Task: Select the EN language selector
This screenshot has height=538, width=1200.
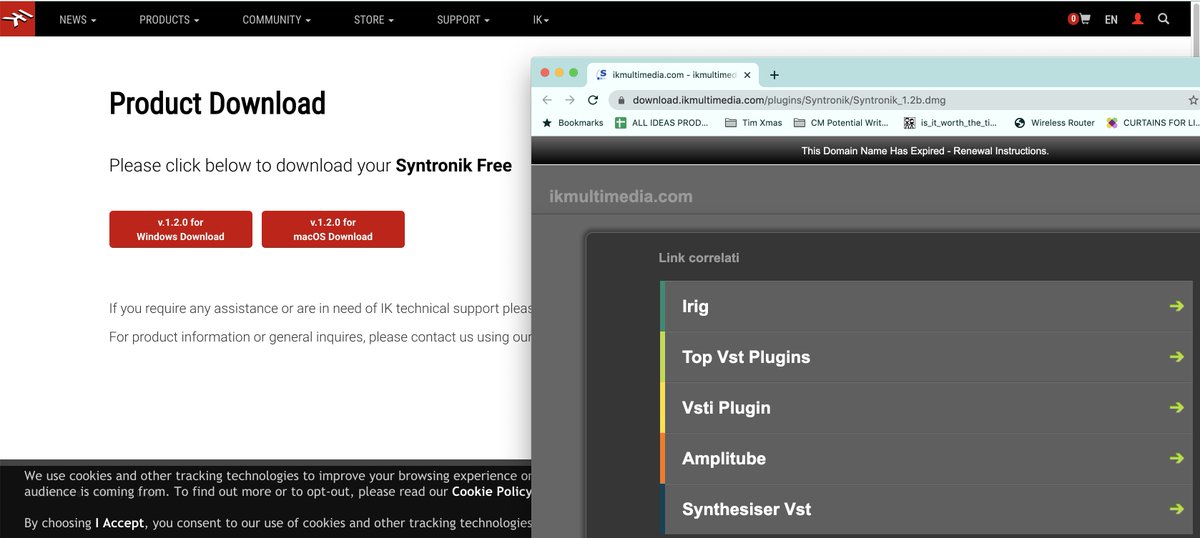Action: coord(1111,19)
